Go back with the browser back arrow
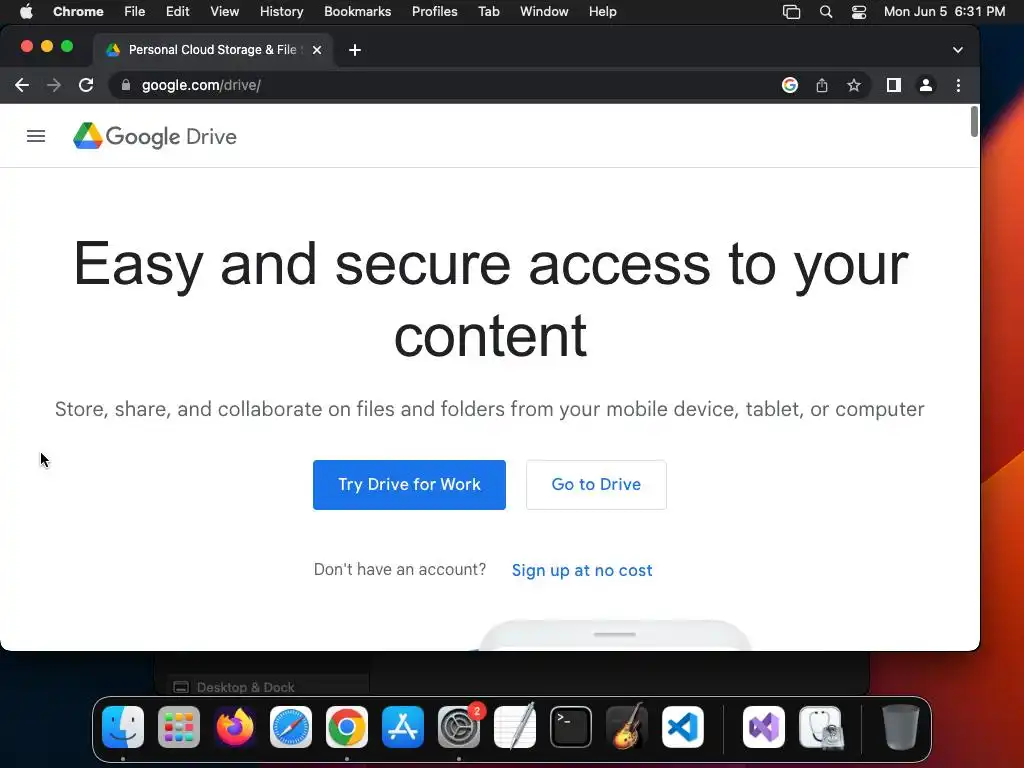 tap(22, 85)
